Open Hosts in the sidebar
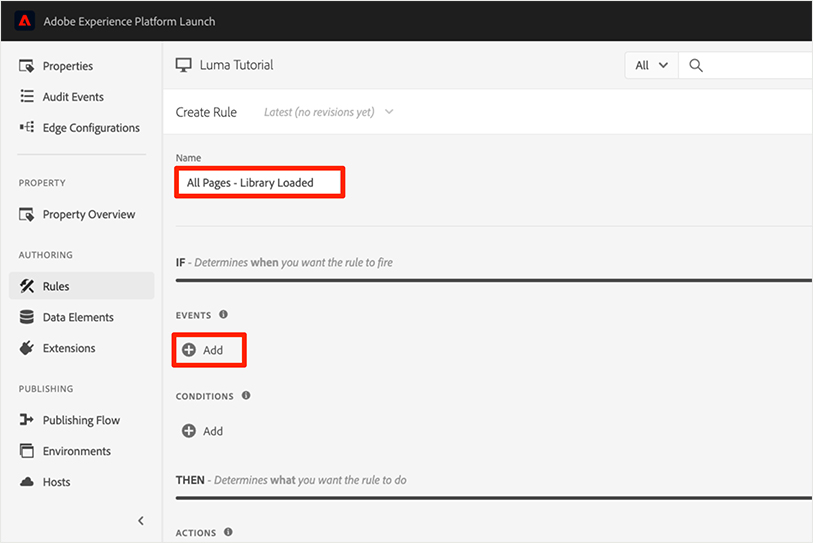 click(57, 482)
